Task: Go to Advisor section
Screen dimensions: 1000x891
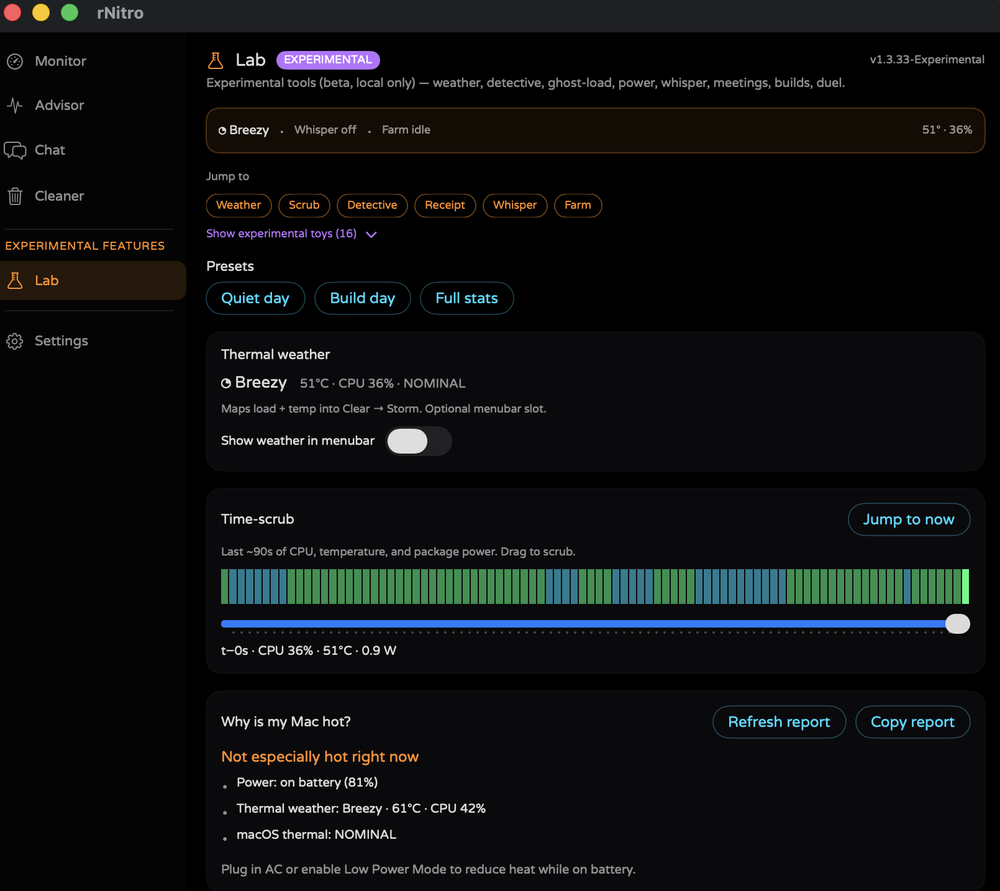Action: pyautogui.click(x=93, y=105)
